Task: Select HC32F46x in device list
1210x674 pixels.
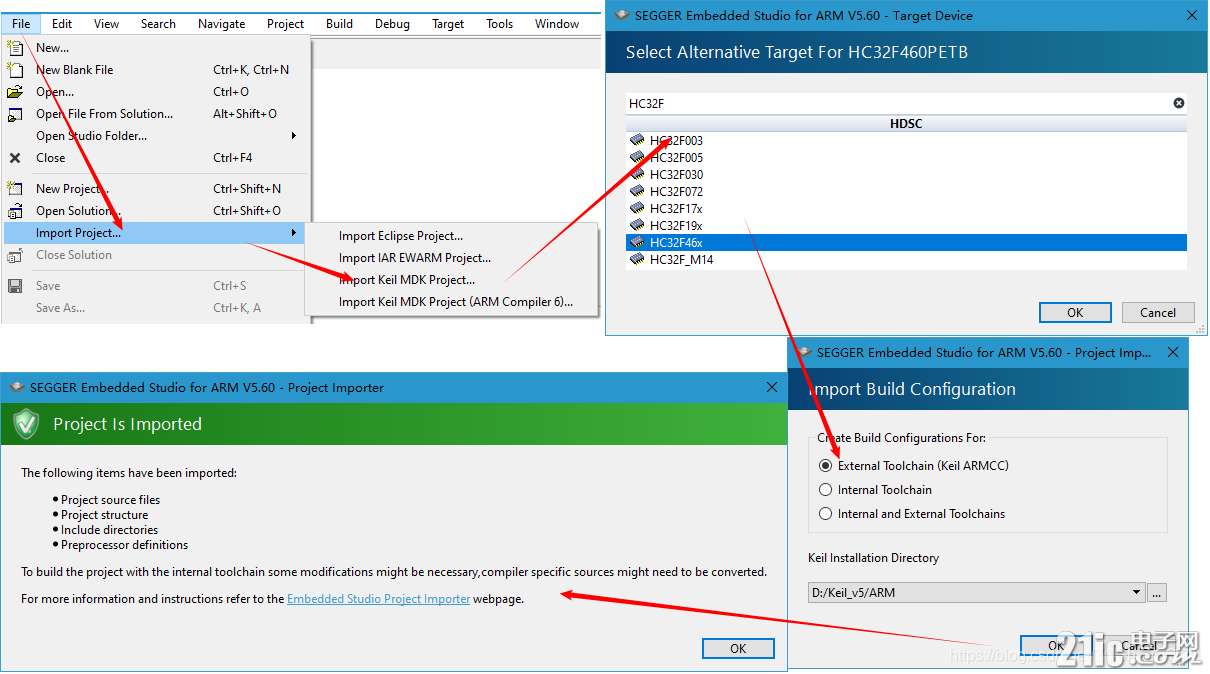Action: pos(906,243)
